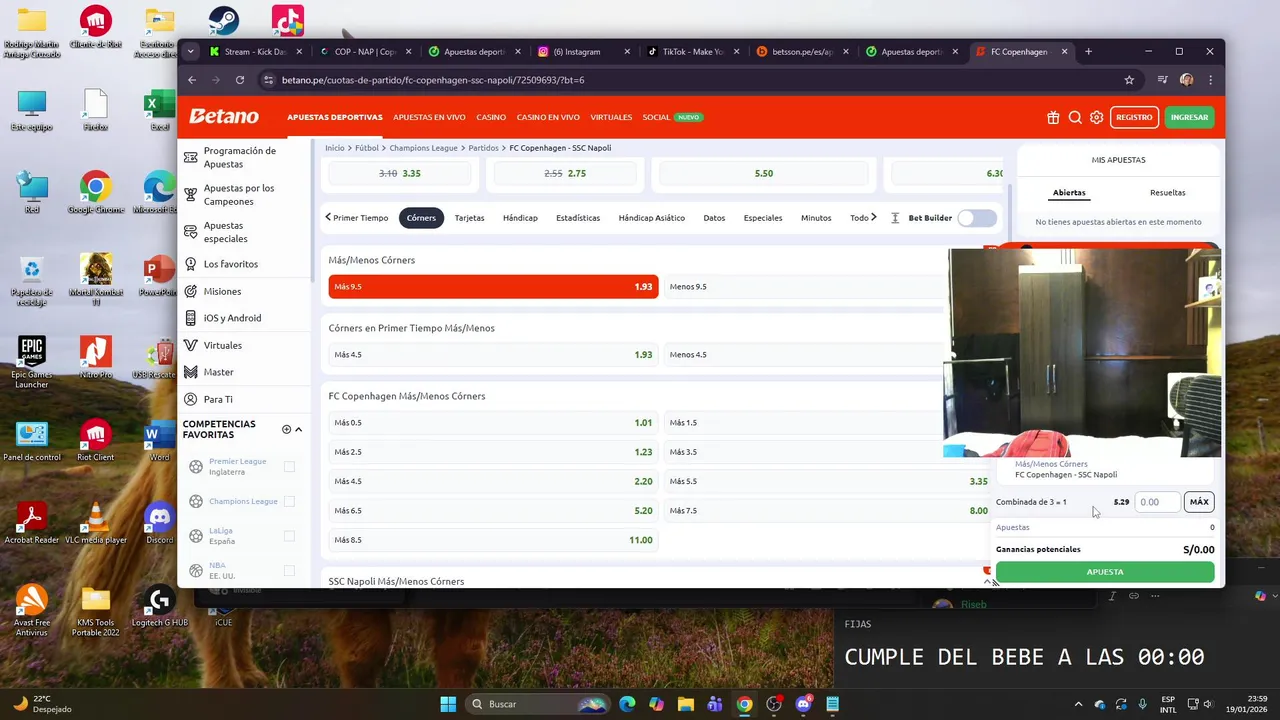Switch to the Hándicap market tab
Viewport: 1280px width, 720px height.
[x=520, y=218]
